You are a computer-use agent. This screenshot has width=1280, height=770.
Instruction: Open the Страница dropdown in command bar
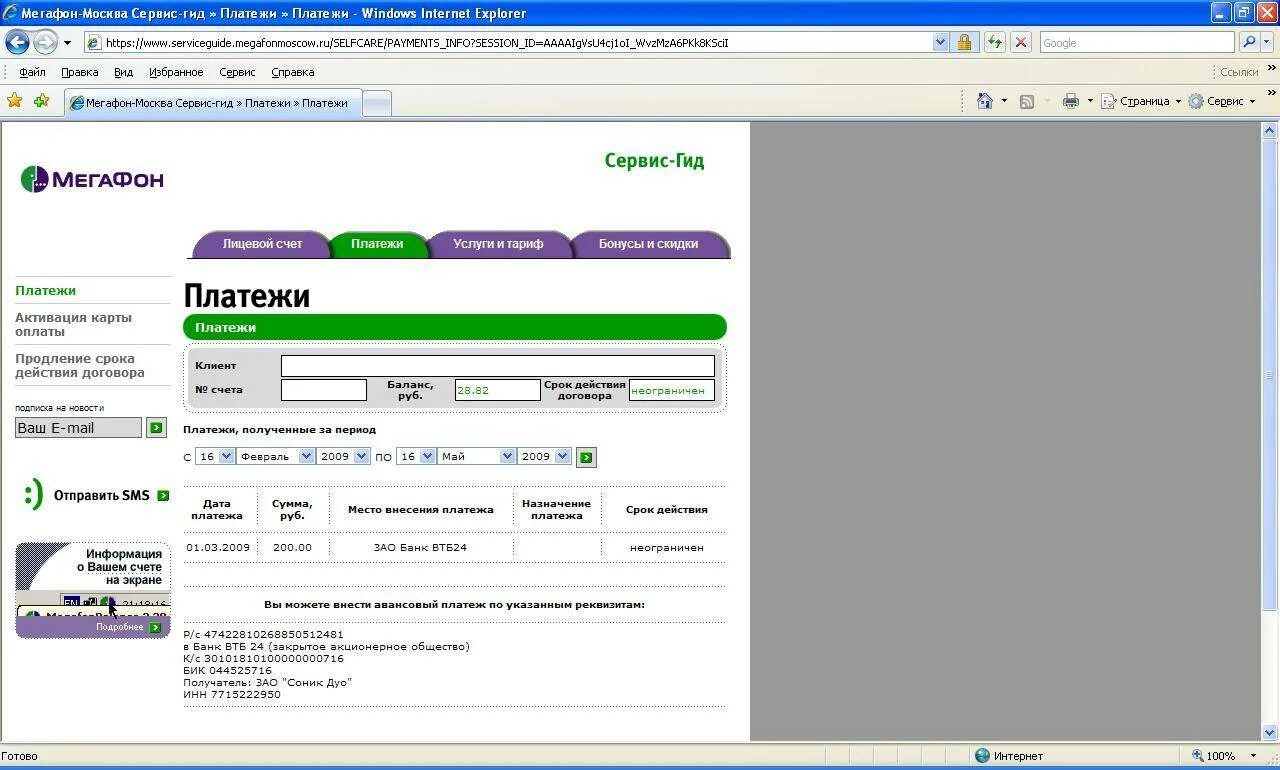coord(1141,101)
